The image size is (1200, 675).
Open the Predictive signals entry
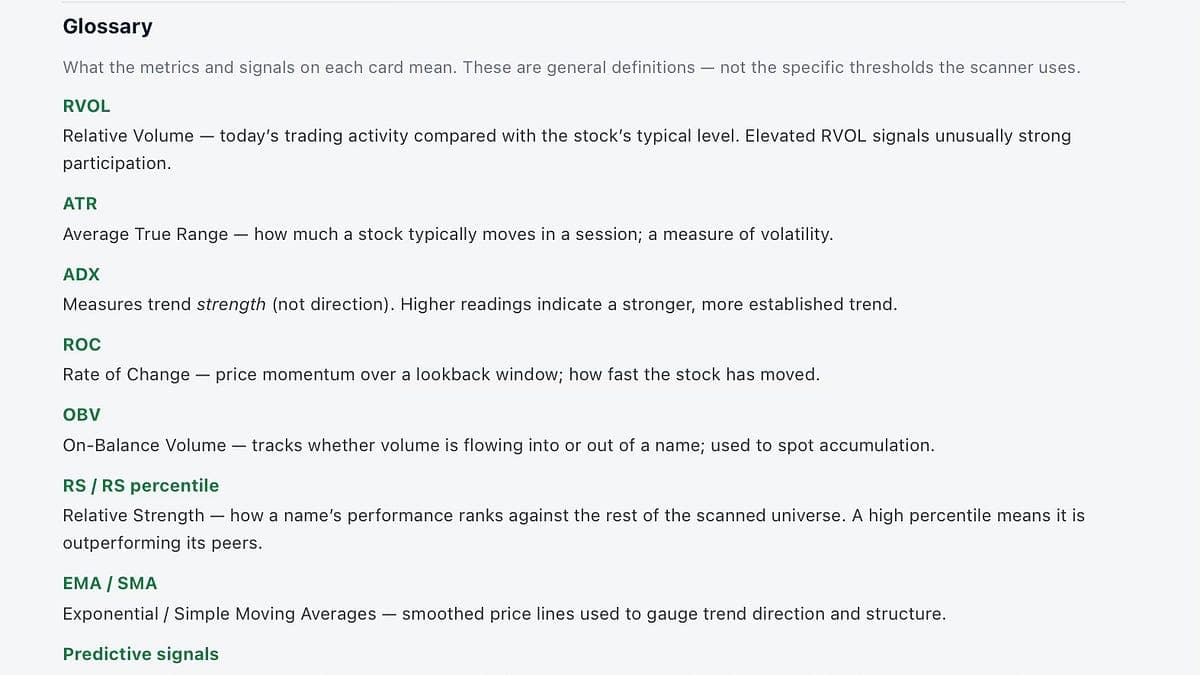click(x=141, y=654)
